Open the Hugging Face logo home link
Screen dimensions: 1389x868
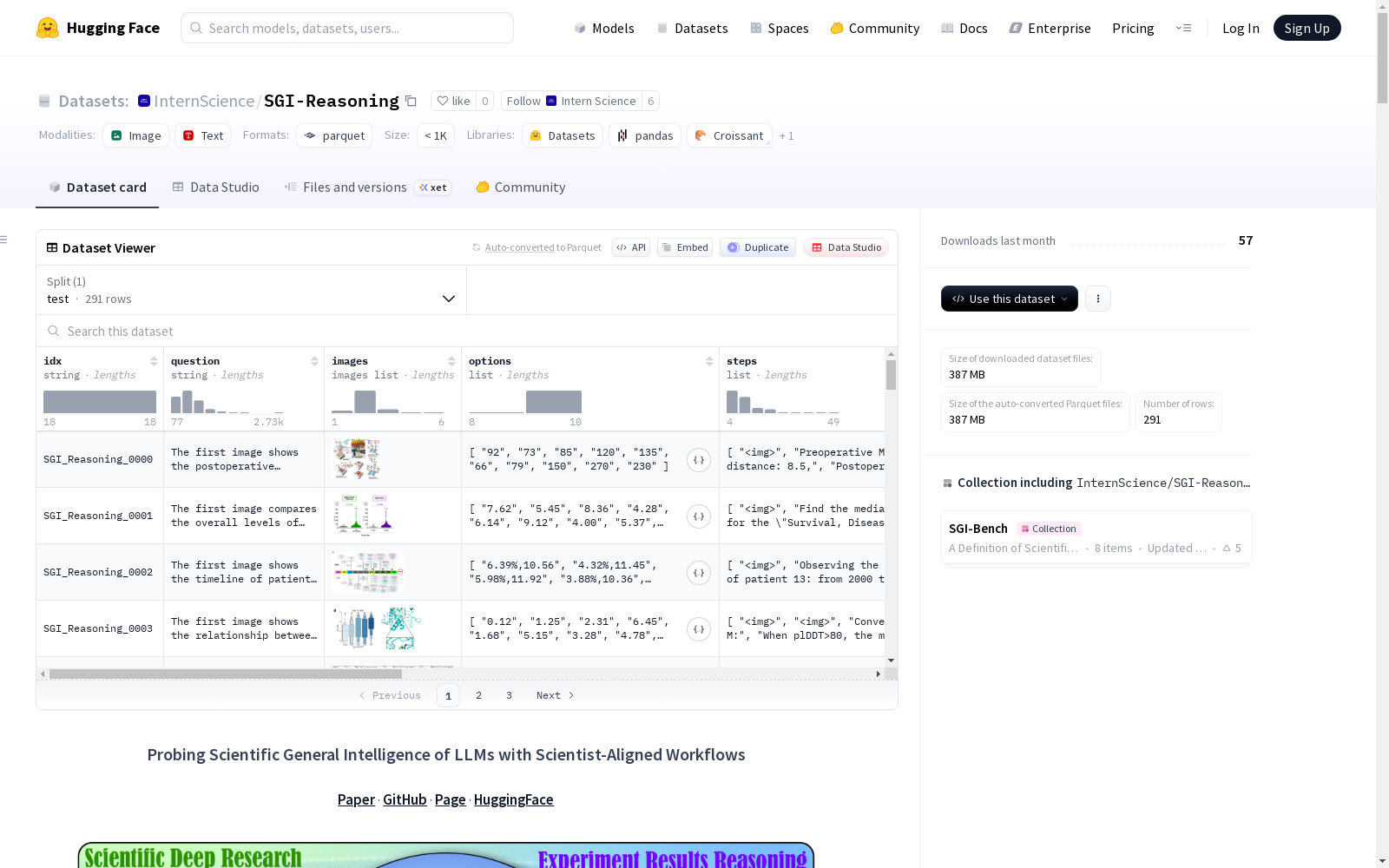coord(98,28)
